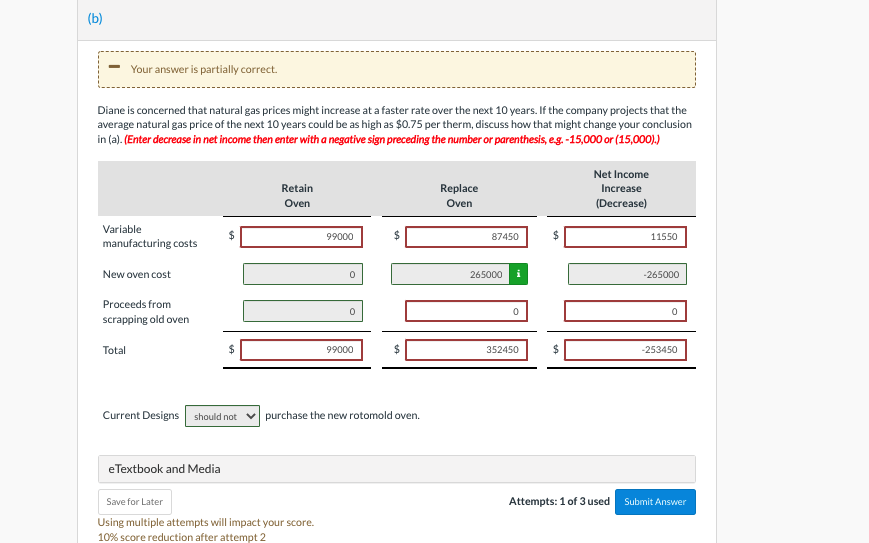
Task: Click 'Your answer is partially correct.' text
Action: click(204, 69)
